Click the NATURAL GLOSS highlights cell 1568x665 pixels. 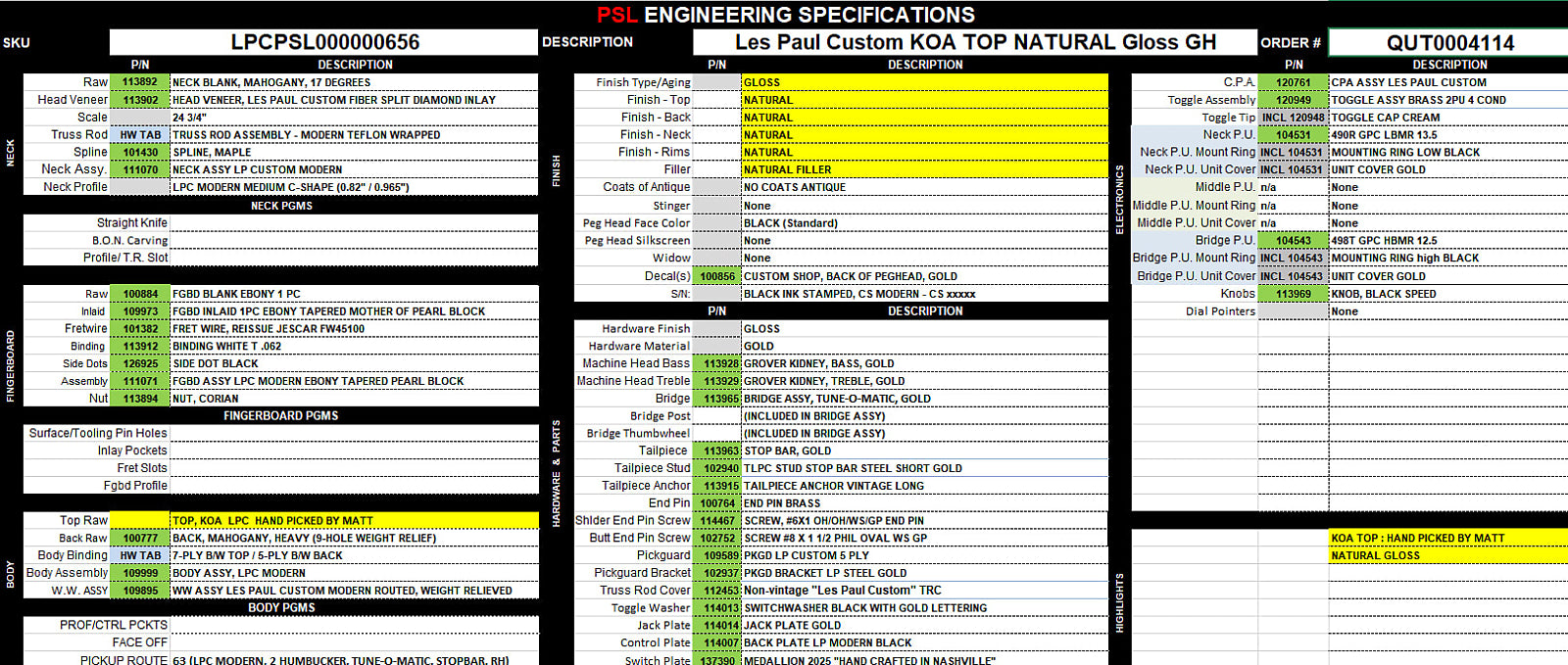click(1448, 555)
